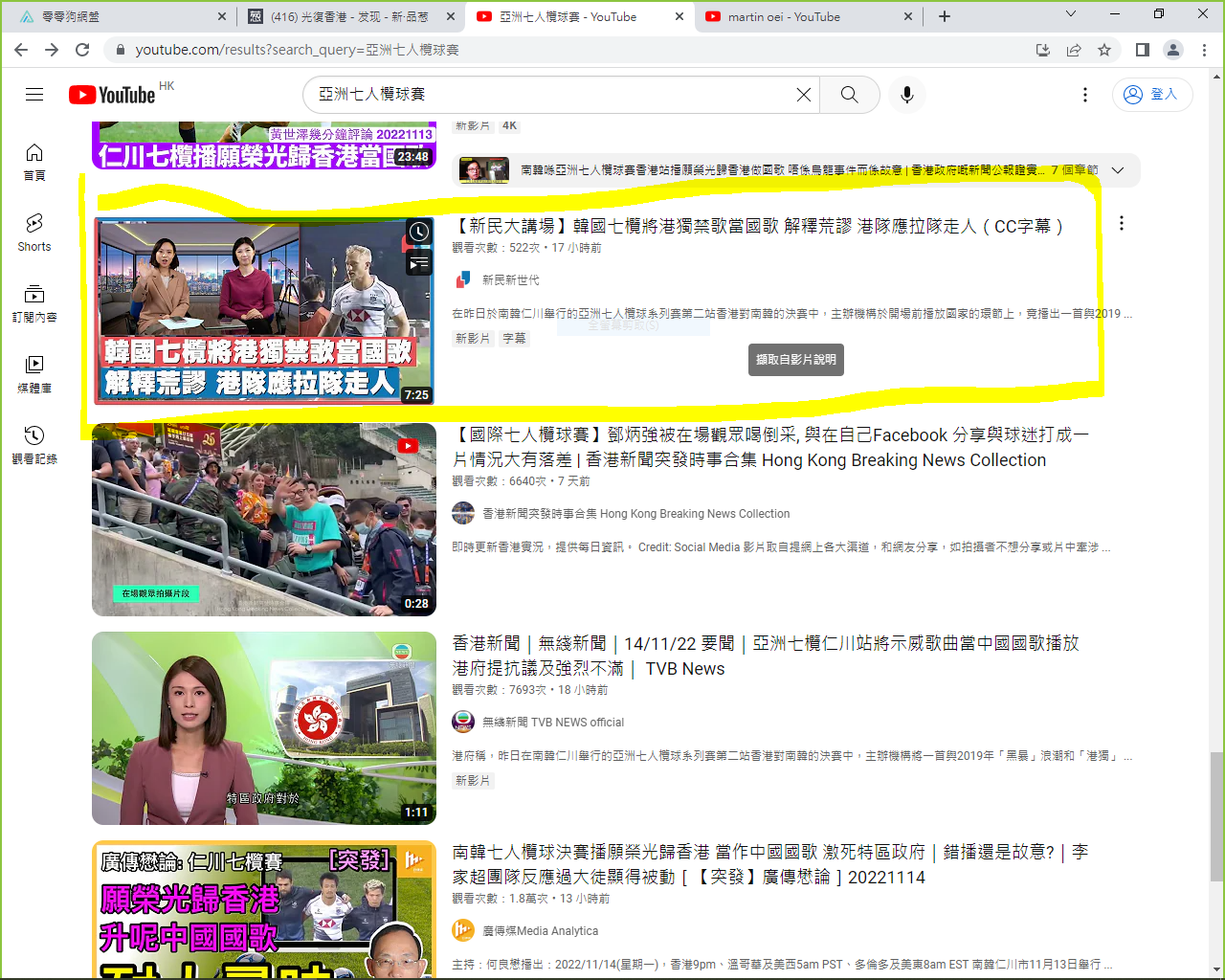Viewport: 1225px width, 980px height.
Task: Open 無綫新聞 TVB NEWS official channel
Action: pyautogui.click(x=552, y=722)
